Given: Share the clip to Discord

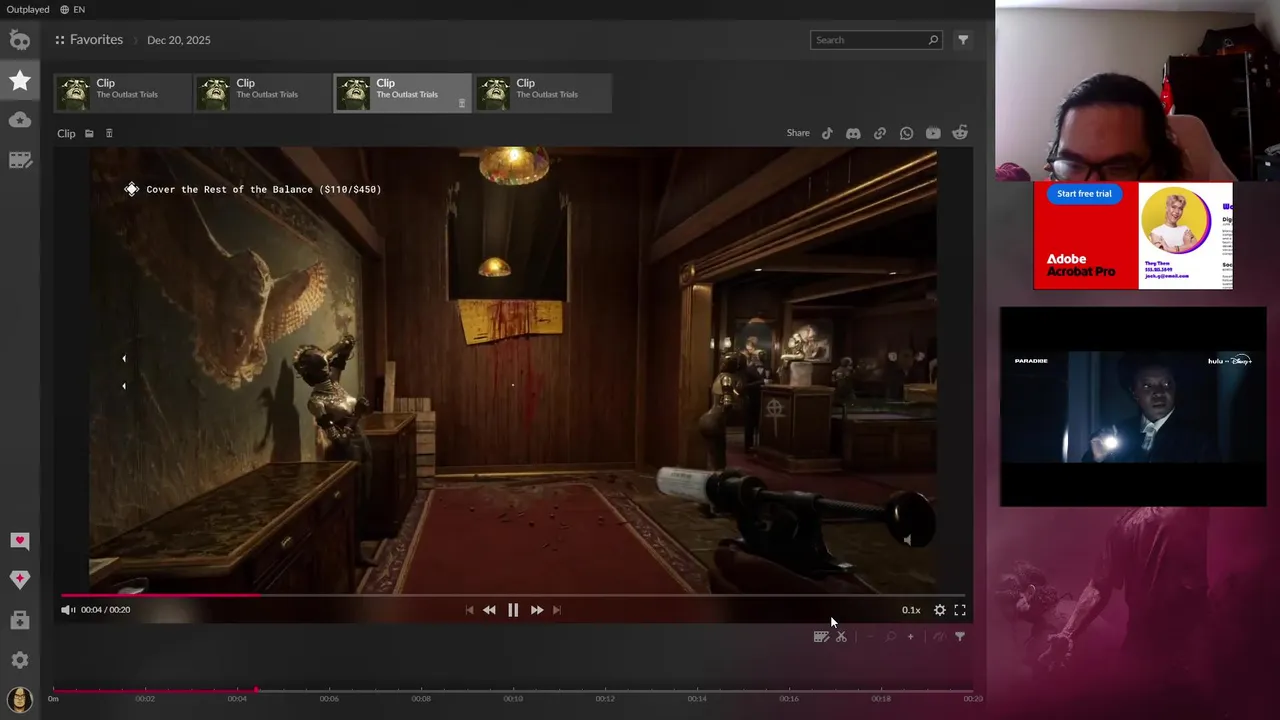Looking at the screenshot, I should coord(853,133).
